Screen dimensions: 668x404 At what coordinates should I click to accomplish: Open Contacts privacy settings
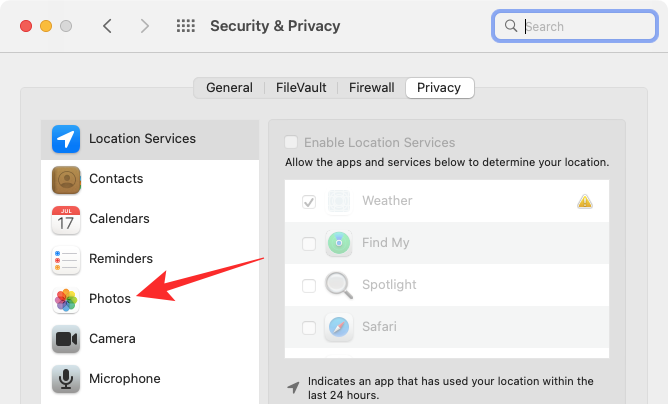pyautogui.click(x=115, y=179)
